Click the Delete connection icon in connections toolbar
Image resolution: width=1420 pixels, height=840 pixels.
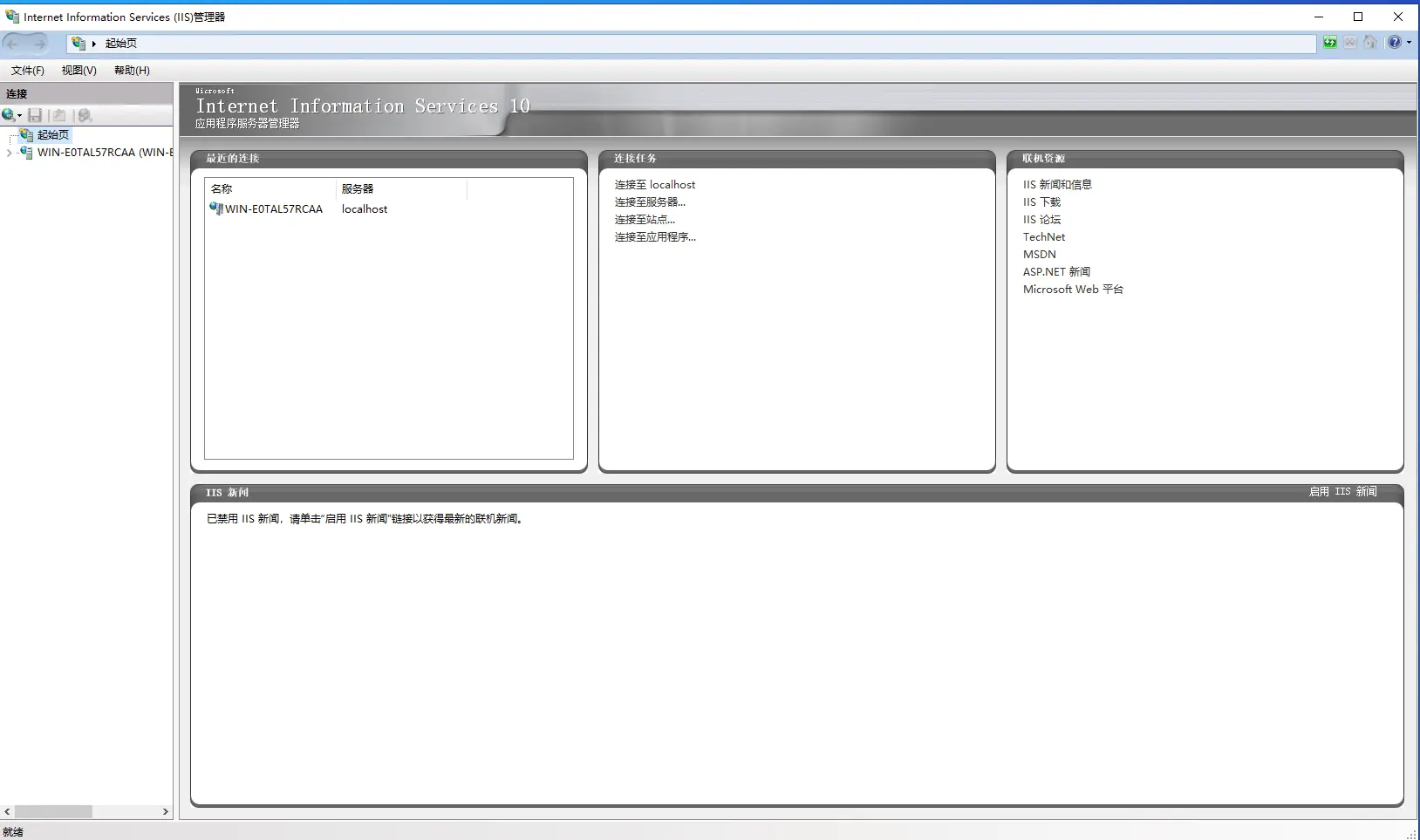(x=84, y=115)
